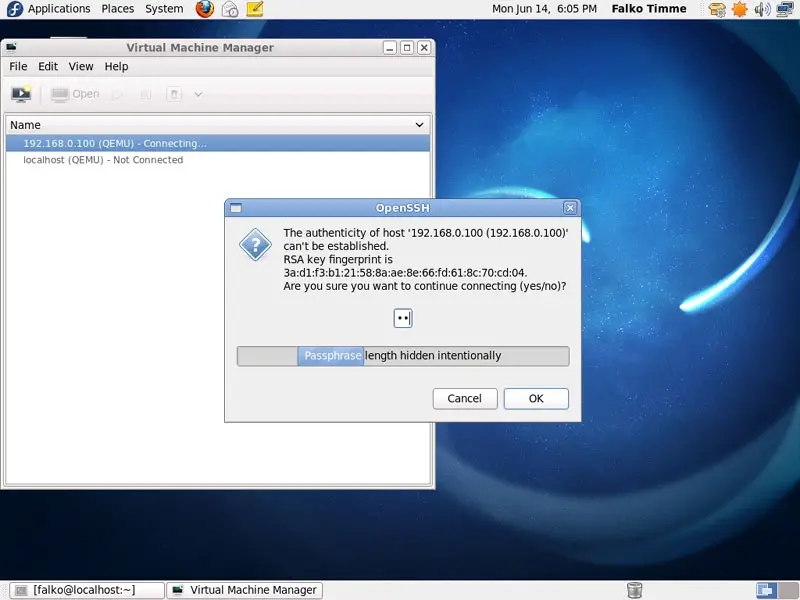
Task: Click the pause toolbar icon
Action: point(145,94)
